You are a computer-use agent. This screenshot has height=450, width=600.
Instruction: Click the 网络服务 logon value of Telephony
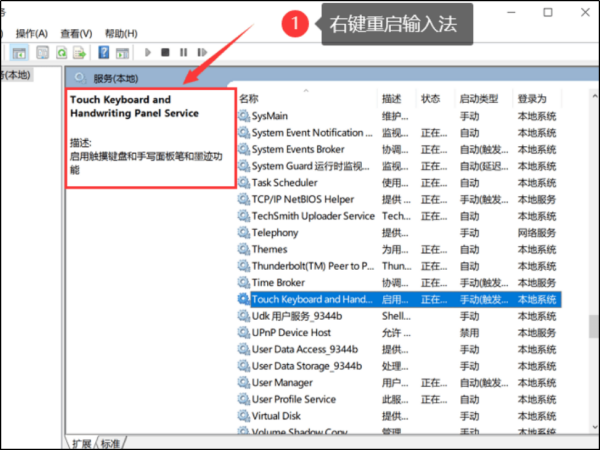537,233
